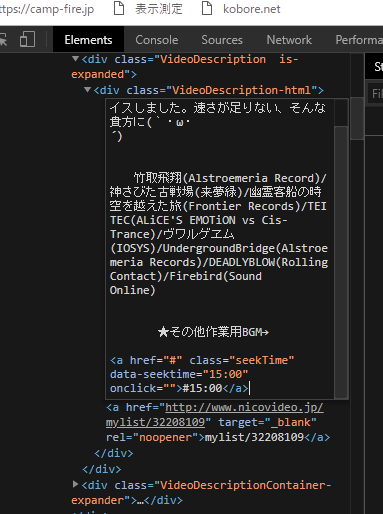Click the rel="noopener" attribute text
383x514 pixels.
point(152,437)
